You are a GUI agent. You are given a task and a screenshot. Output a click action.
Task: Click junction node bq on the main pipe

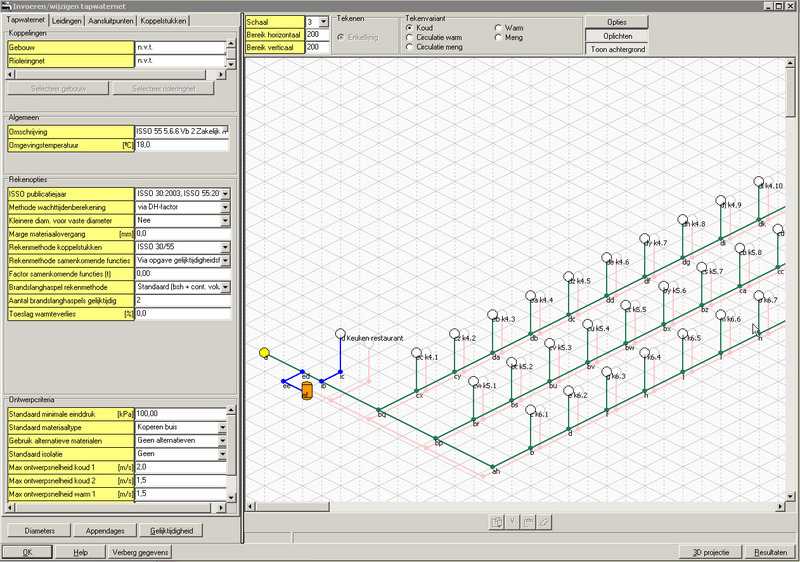[379, 410]
